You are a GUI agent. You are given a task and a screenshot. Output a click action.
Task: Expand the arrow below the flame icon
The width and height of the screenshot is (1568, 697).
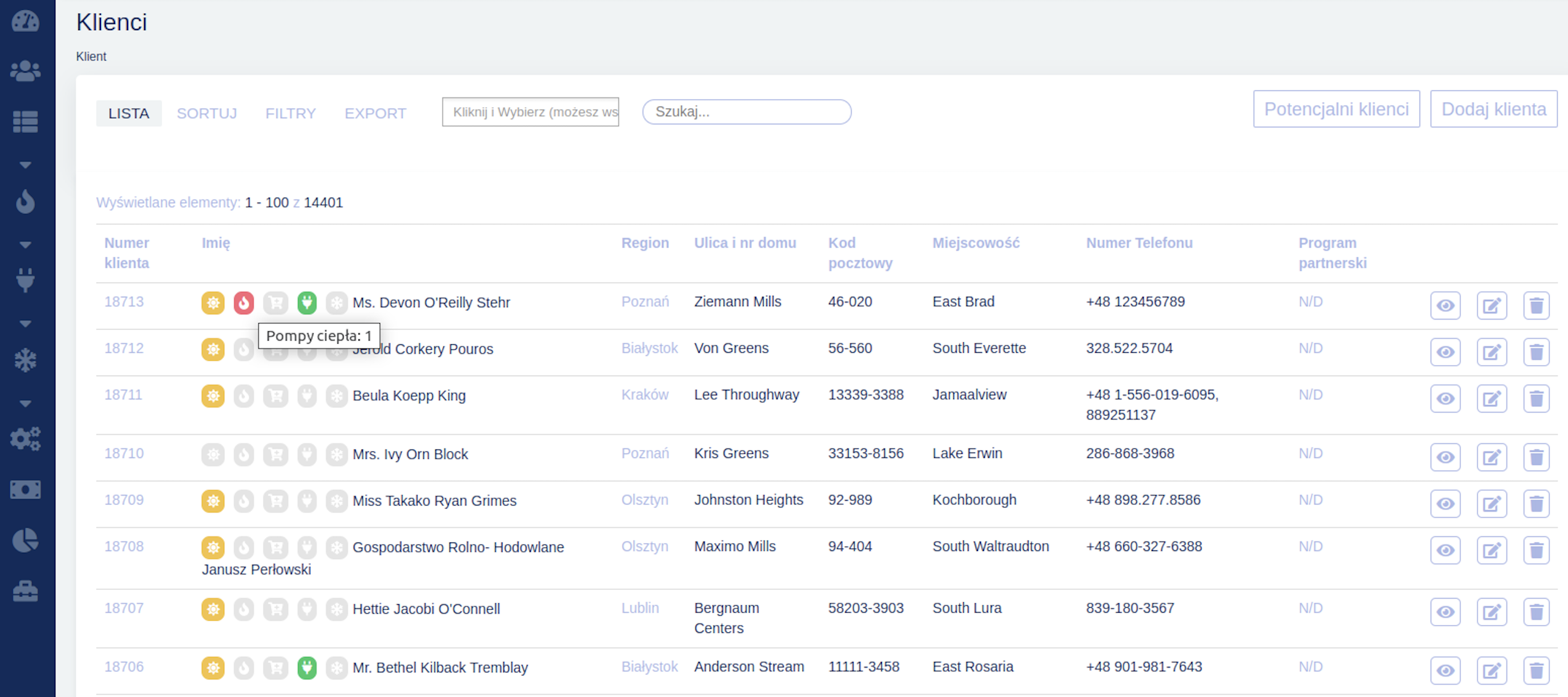coord(25,245)
